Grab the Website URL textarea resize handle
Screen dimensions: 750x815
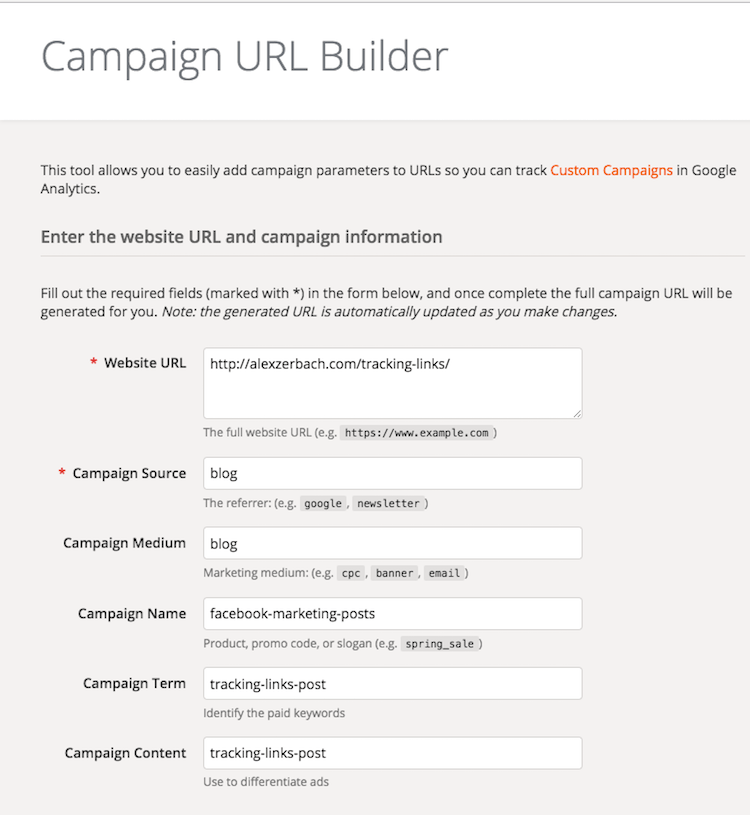[577, 414]
